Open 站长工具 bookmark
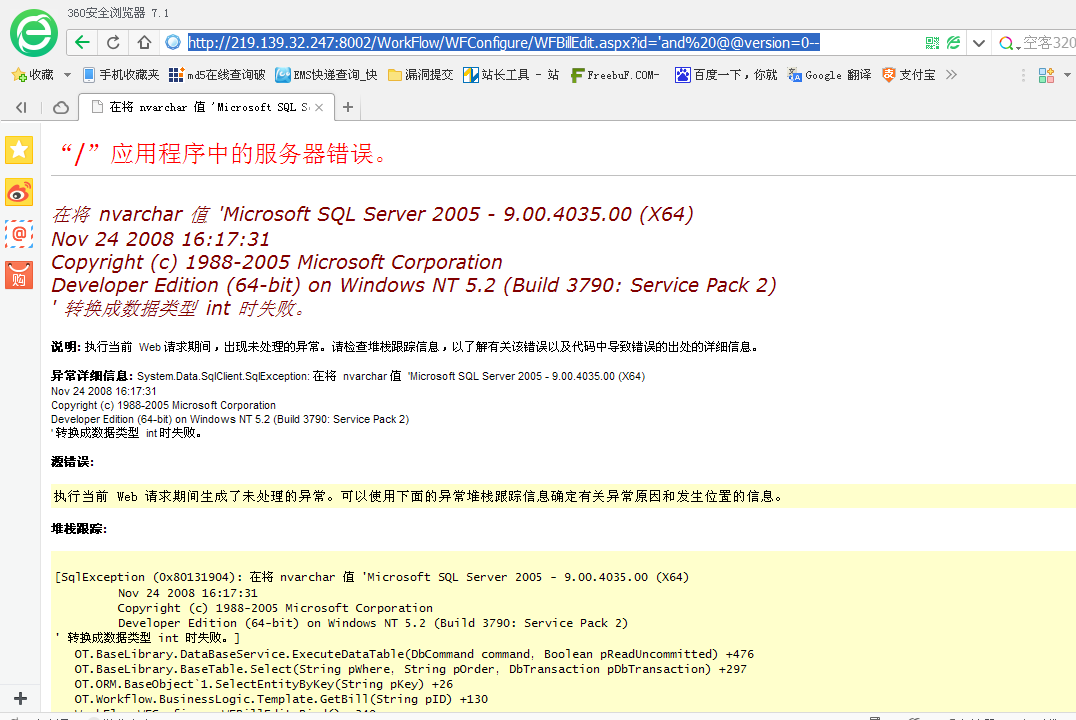 [x=511, y=75]
